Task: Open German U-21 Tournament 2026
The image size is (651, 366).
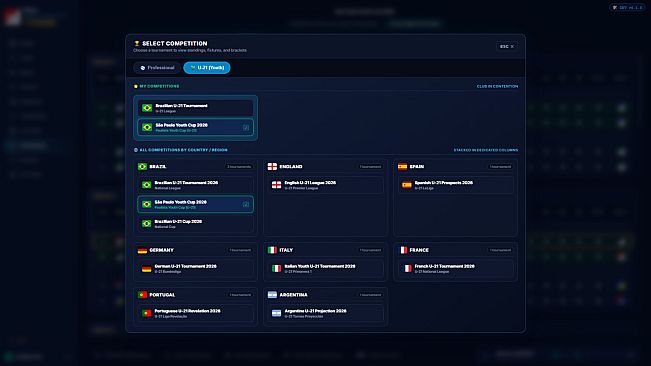Action: click(x=195, y=268)
